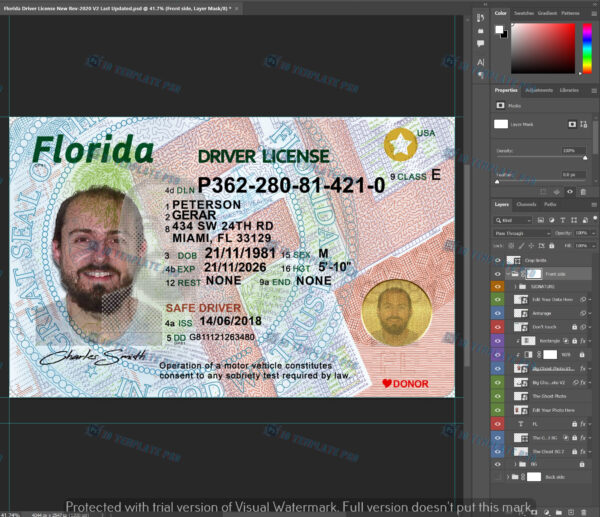Click the lock transparent pixels icon
The image size is (600, 517).
(x=511, y=246)
